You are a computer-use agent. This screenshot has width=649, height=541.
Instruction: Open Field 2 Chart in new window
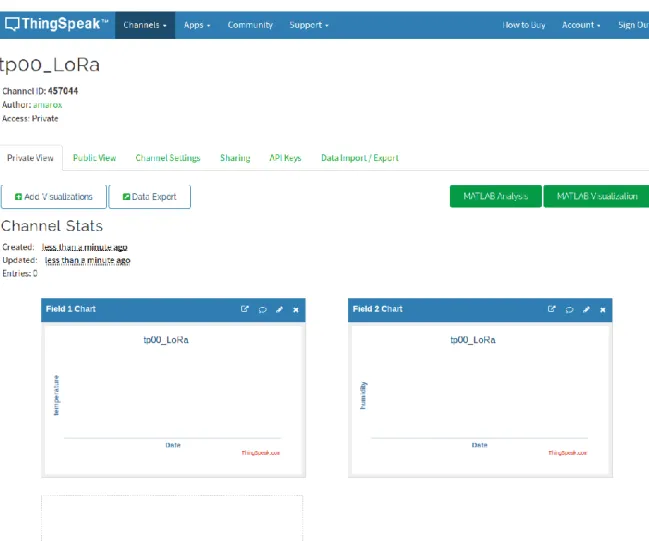coord(551,309)
